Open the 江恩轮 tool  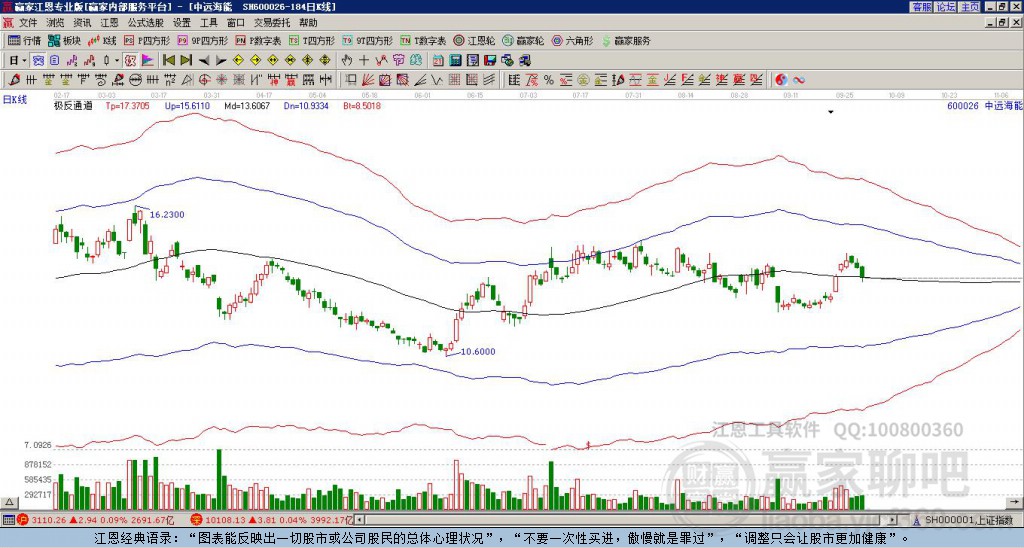(x=474, y=40)
